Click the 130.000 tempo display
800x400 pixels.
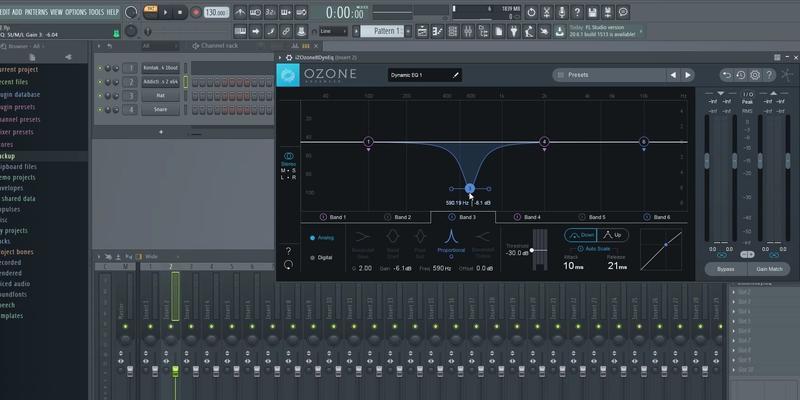(216, 12)
